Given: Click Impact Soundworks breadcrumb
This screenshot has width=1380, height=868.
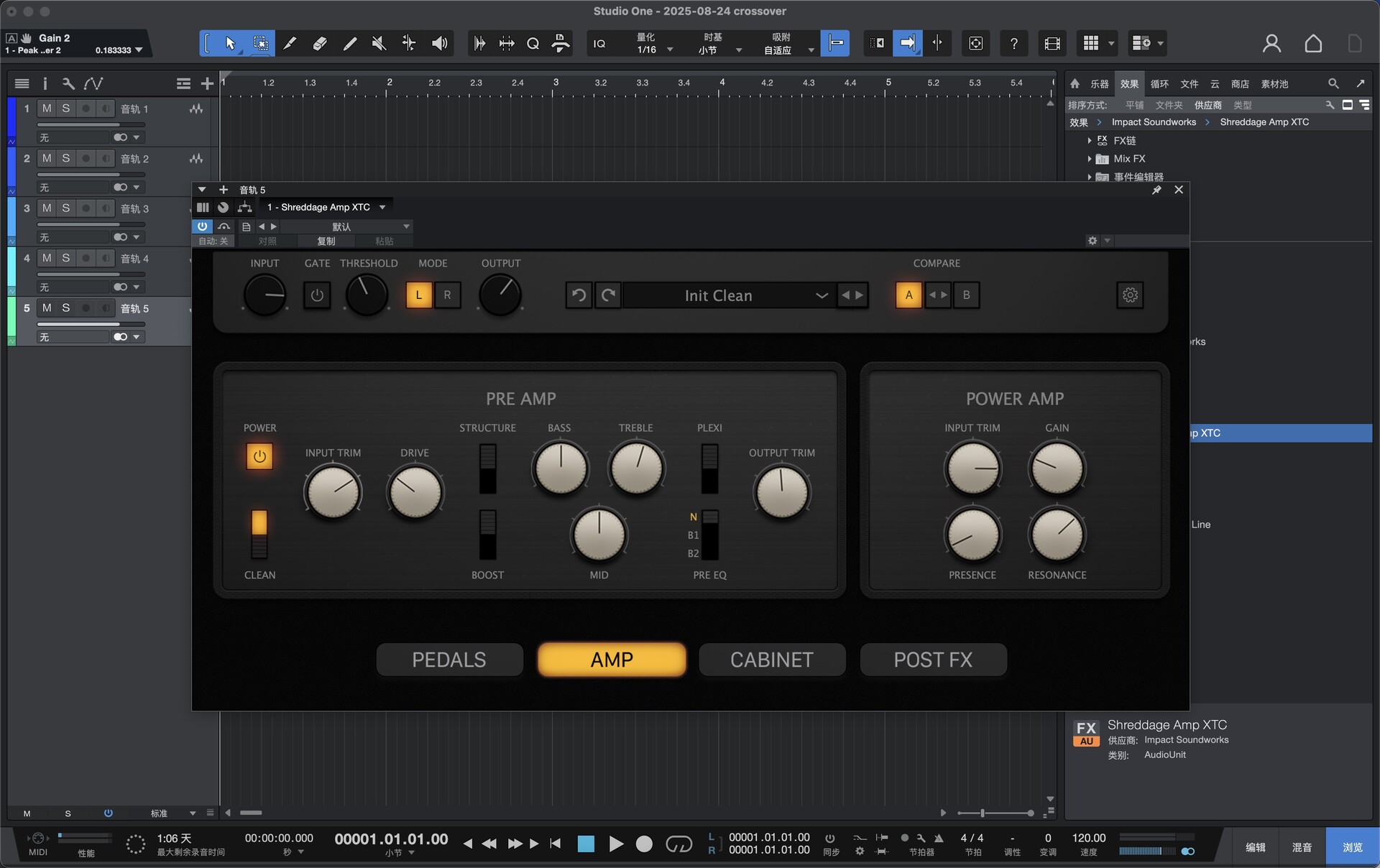Looking at the screenshot, I should (1154, 122).
